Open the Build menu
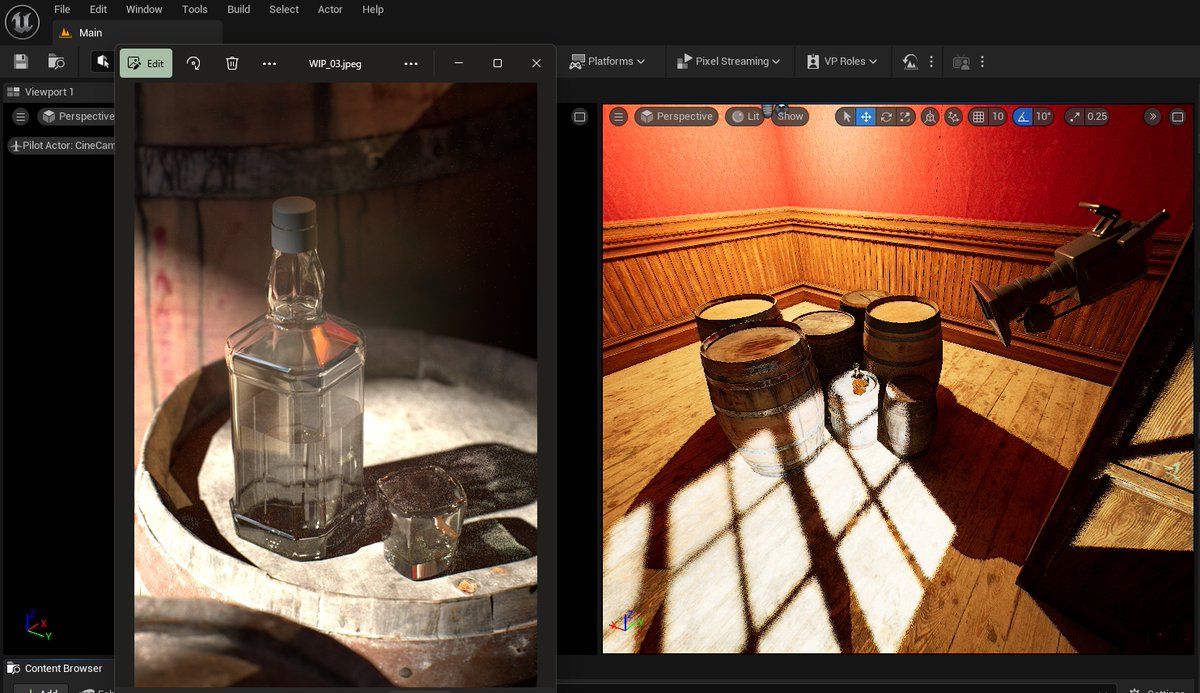 (x=239, y=9)
